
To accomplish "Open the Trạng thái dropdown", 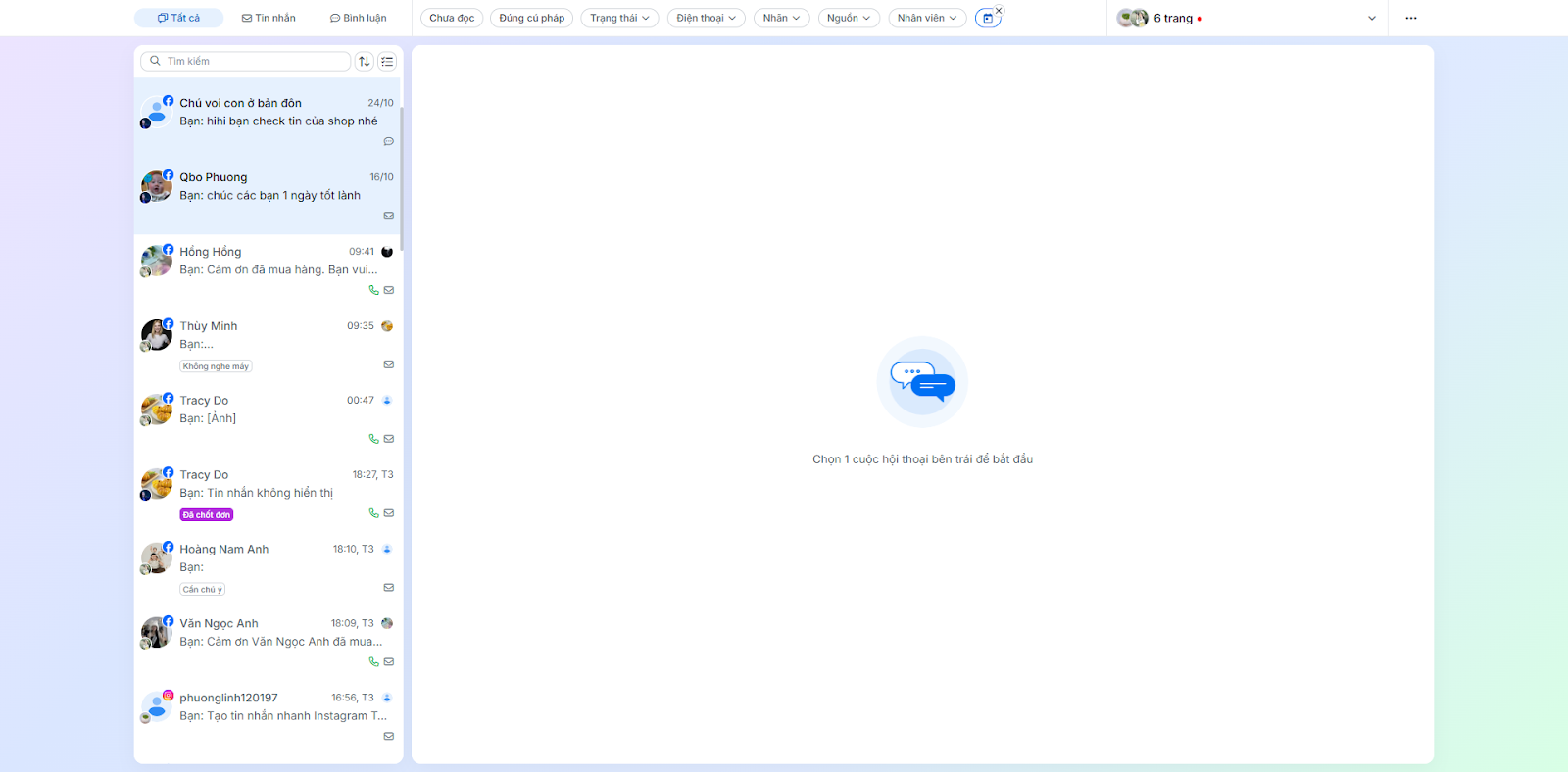I will 619,18.
